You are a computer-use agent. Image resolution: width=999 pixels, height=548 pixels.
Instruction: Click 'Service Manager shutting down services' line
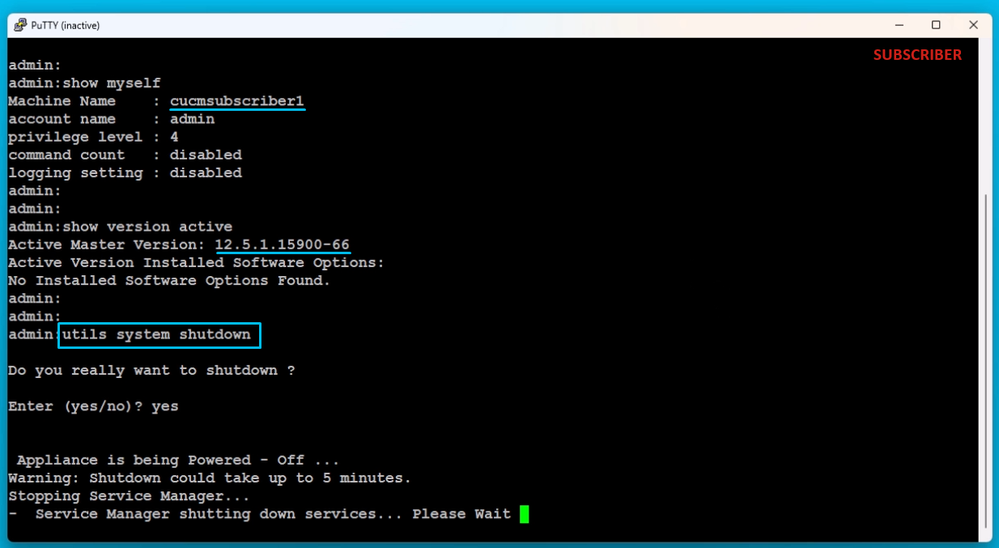point(259,514)
